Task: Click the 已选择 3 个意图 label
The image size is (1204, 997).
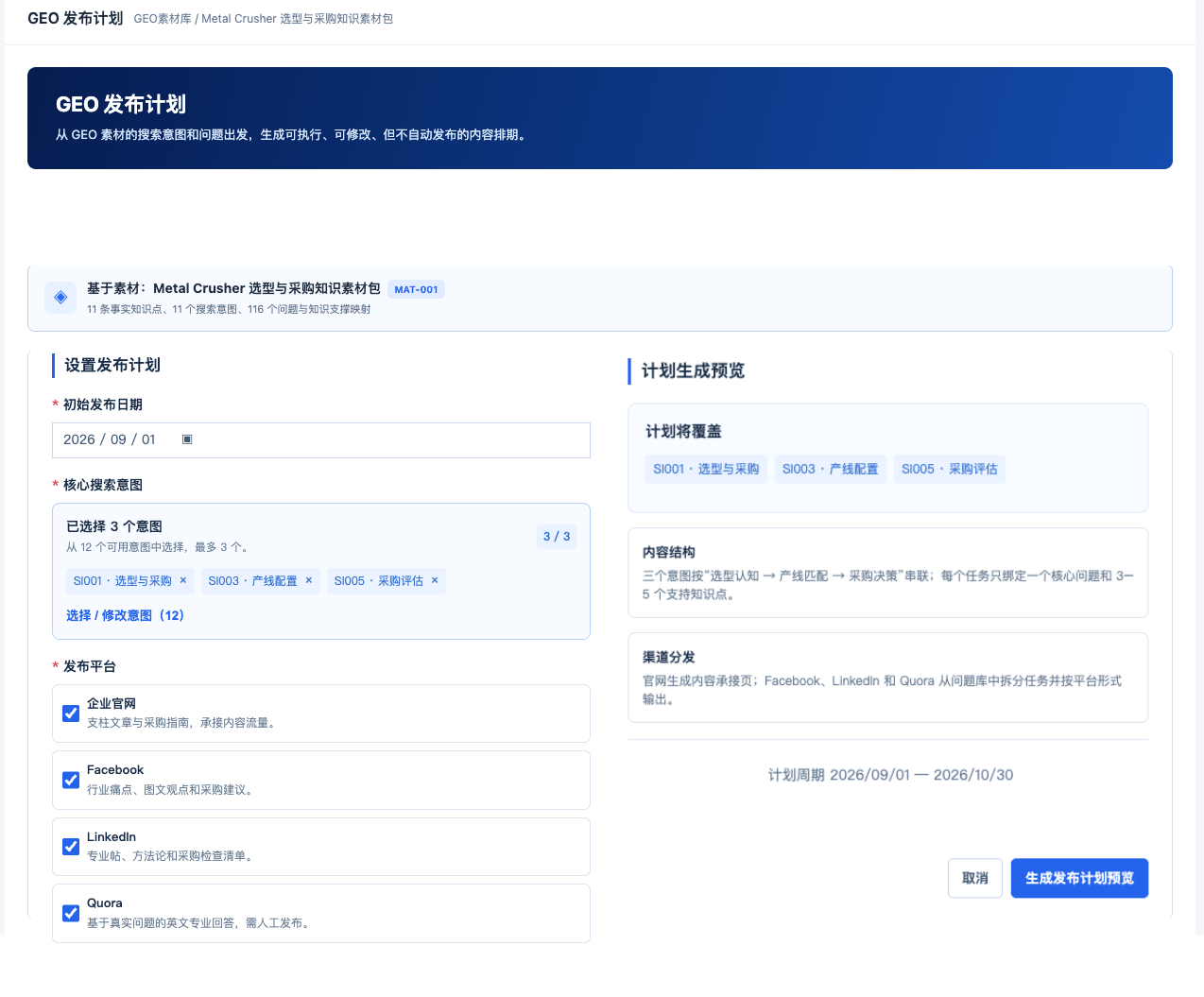Action: click(114, 526)
